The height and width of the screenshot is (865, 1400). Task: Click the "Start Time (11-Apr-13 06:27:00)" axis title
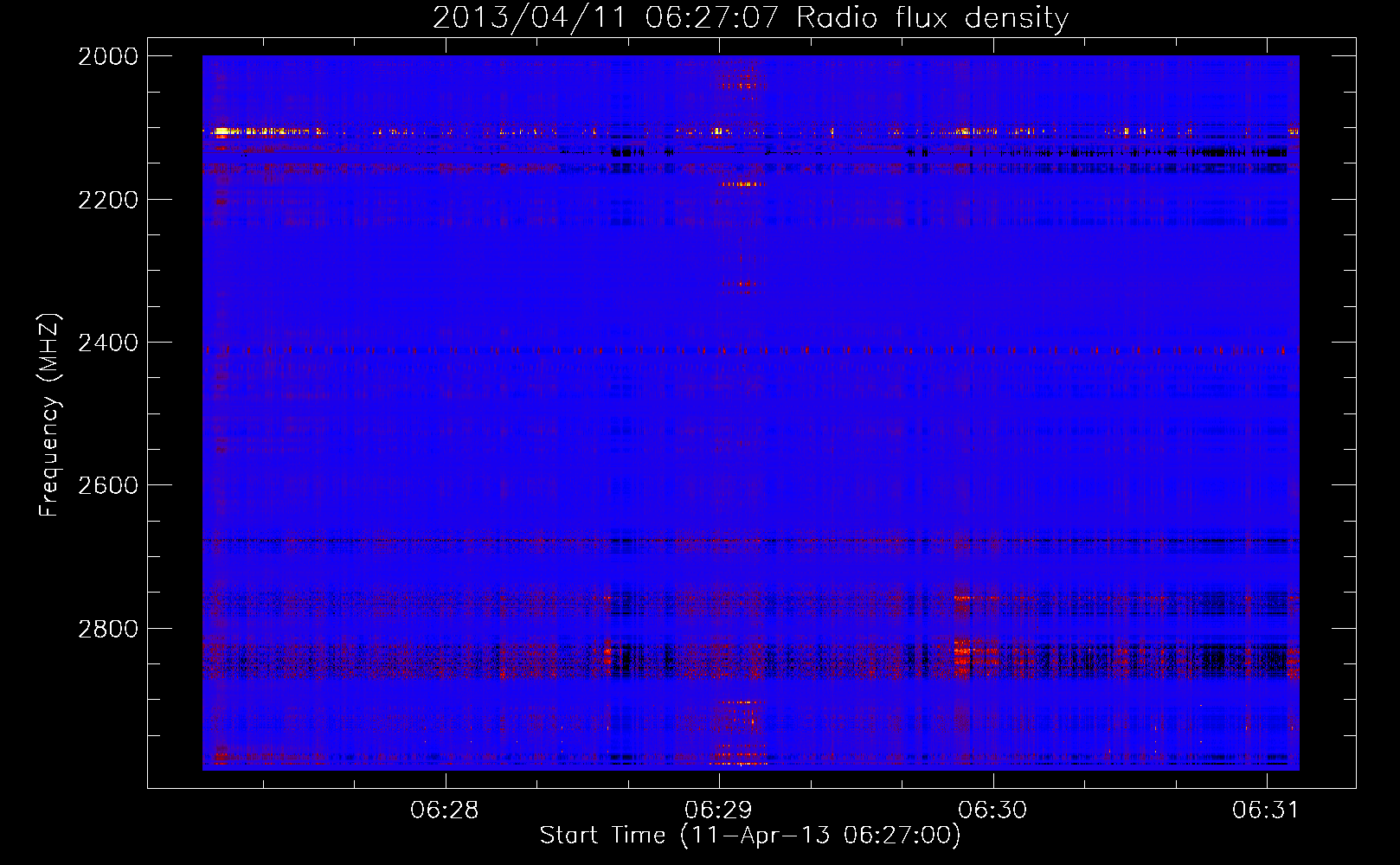[x=750, y=836]
